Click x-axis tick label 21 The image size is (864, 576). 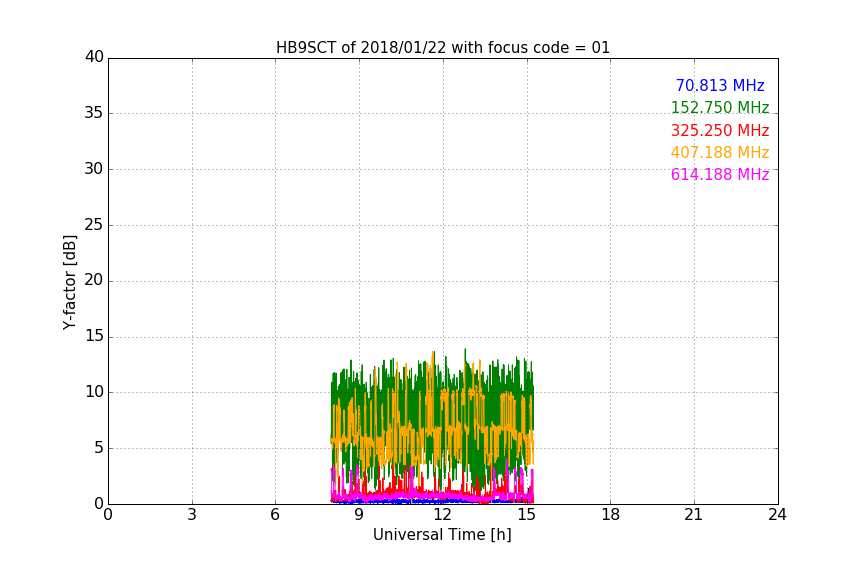pos(694,515)
